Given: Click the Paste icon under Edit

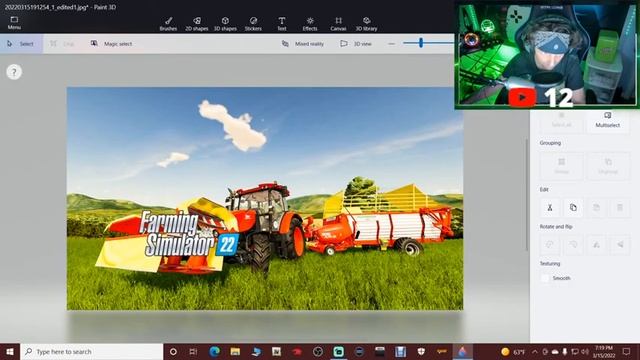Looking at the screenshot, I should click(x=596, y=208).
